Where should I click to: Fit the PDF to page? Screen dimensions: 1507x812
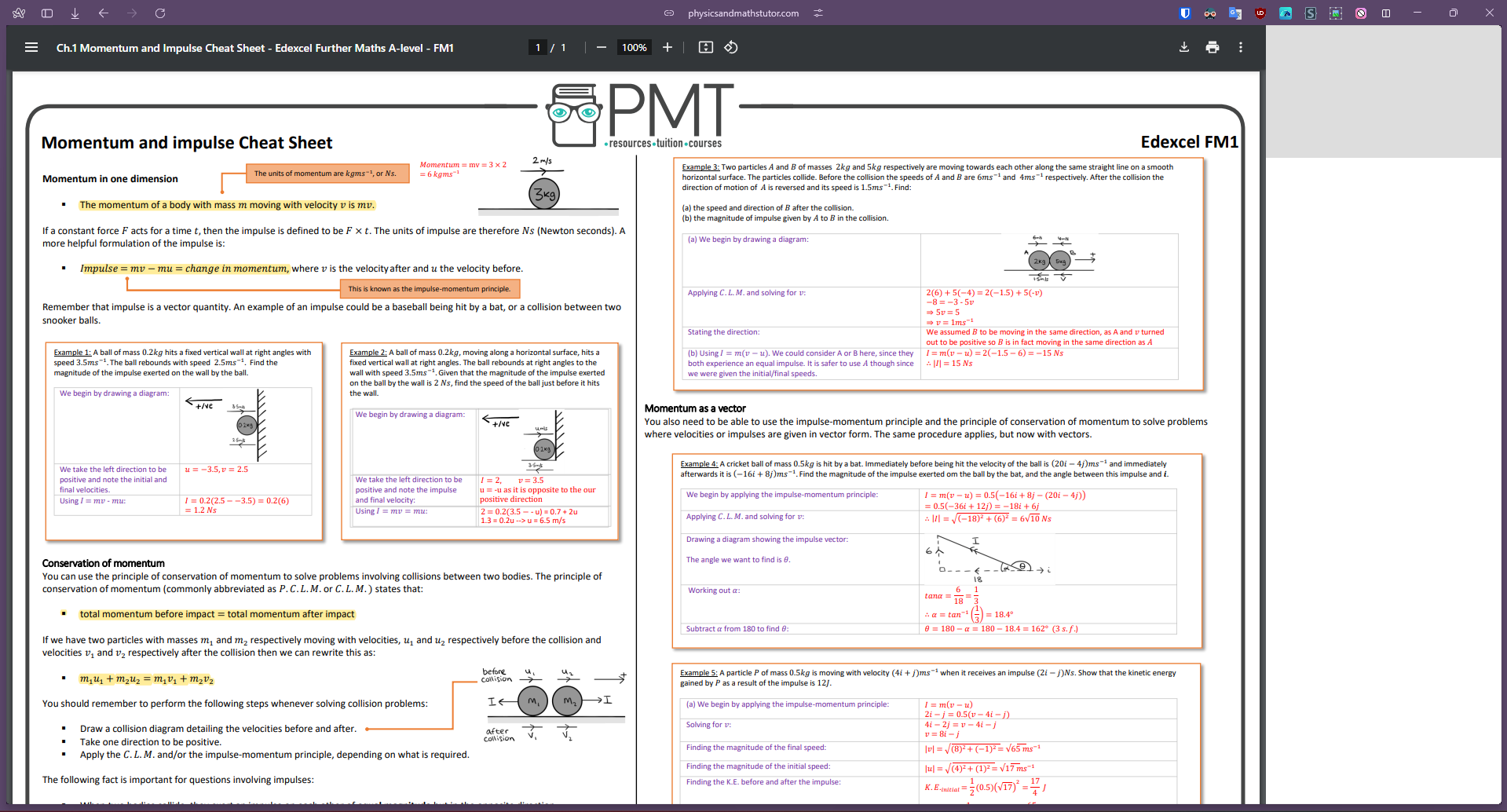(x=706, y=47)
